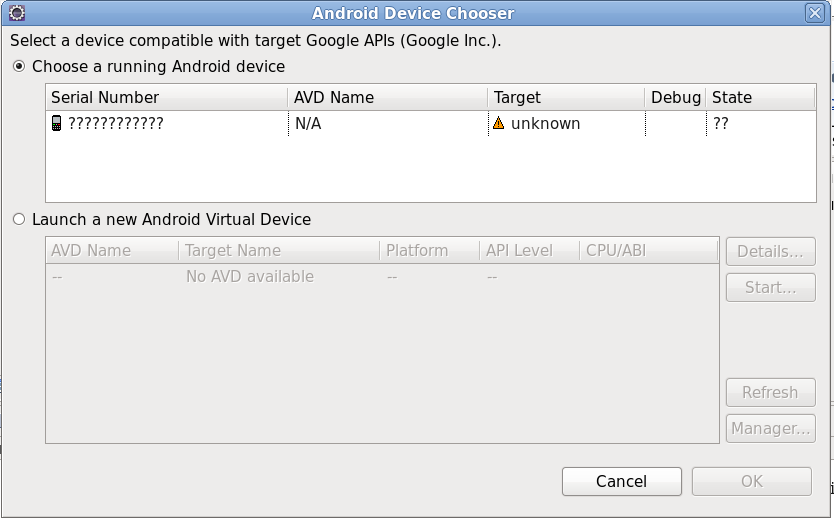The width and height of the screenshot is (834, 520).
Task: Click the 'unknown' target cell
Action: [546, 123]
